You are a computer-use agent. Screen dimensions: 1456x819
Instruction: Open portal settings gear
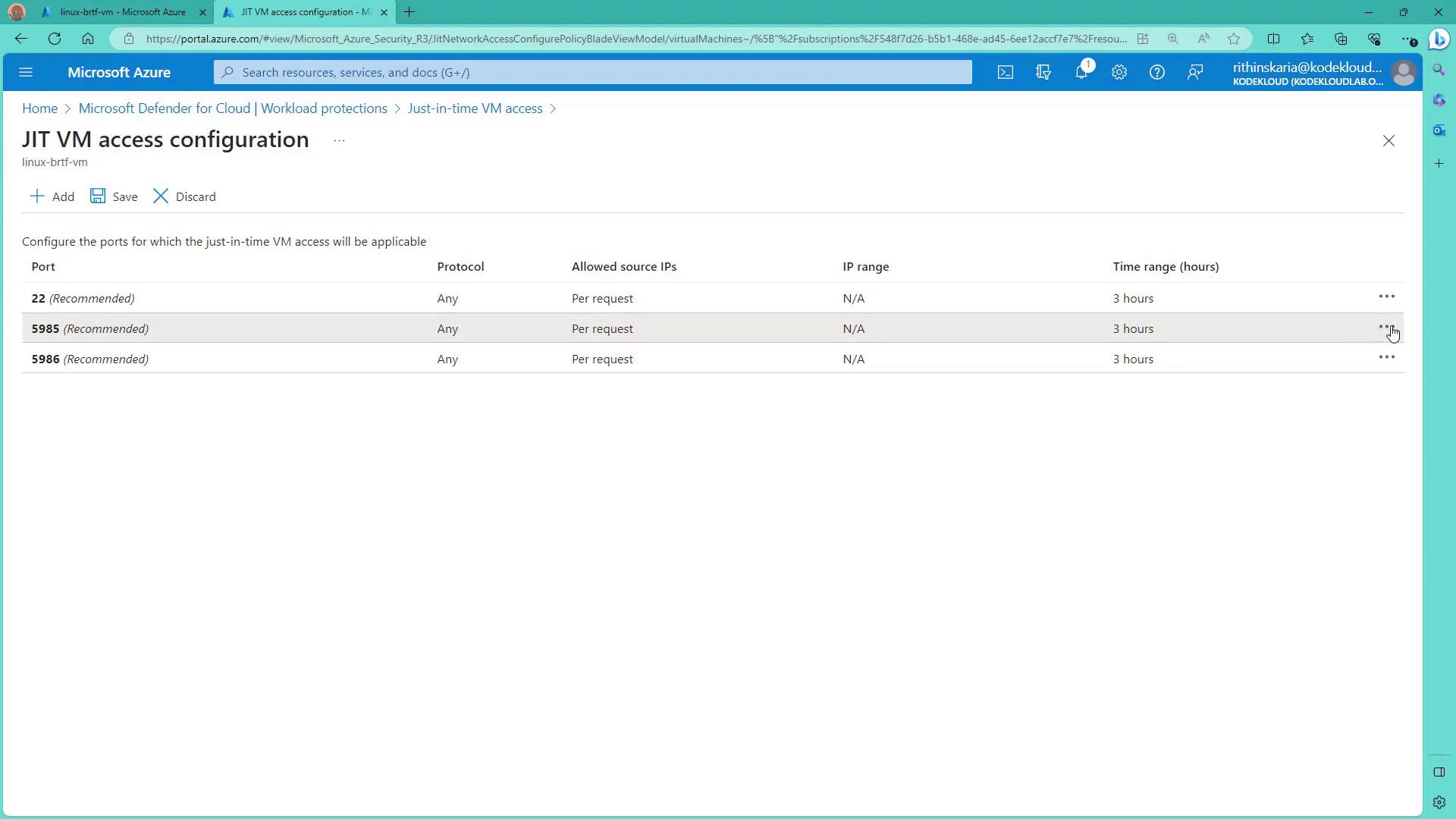1119,72
